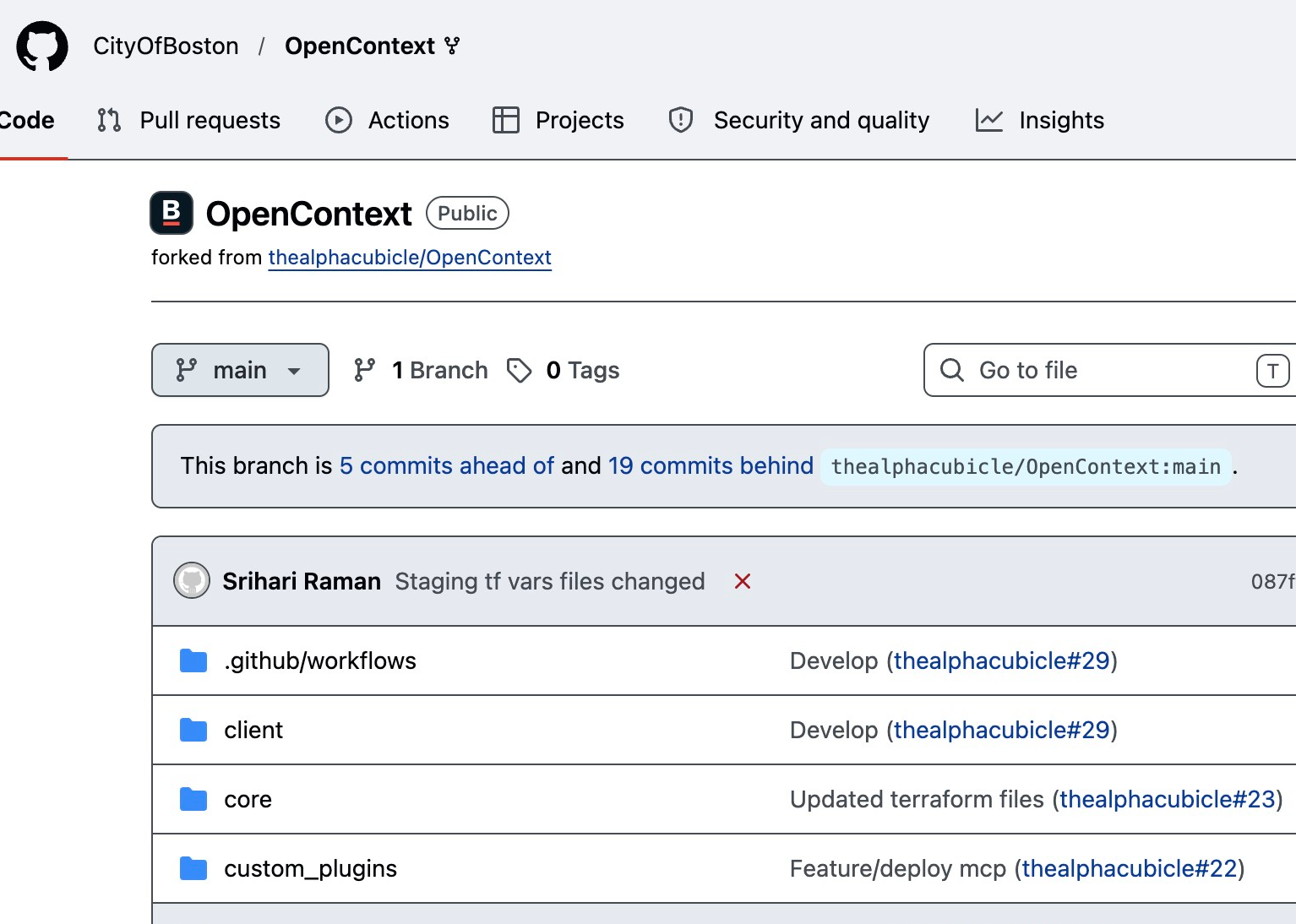Click the Public visibility badge

pyautogui.click(x=467, y=213)
